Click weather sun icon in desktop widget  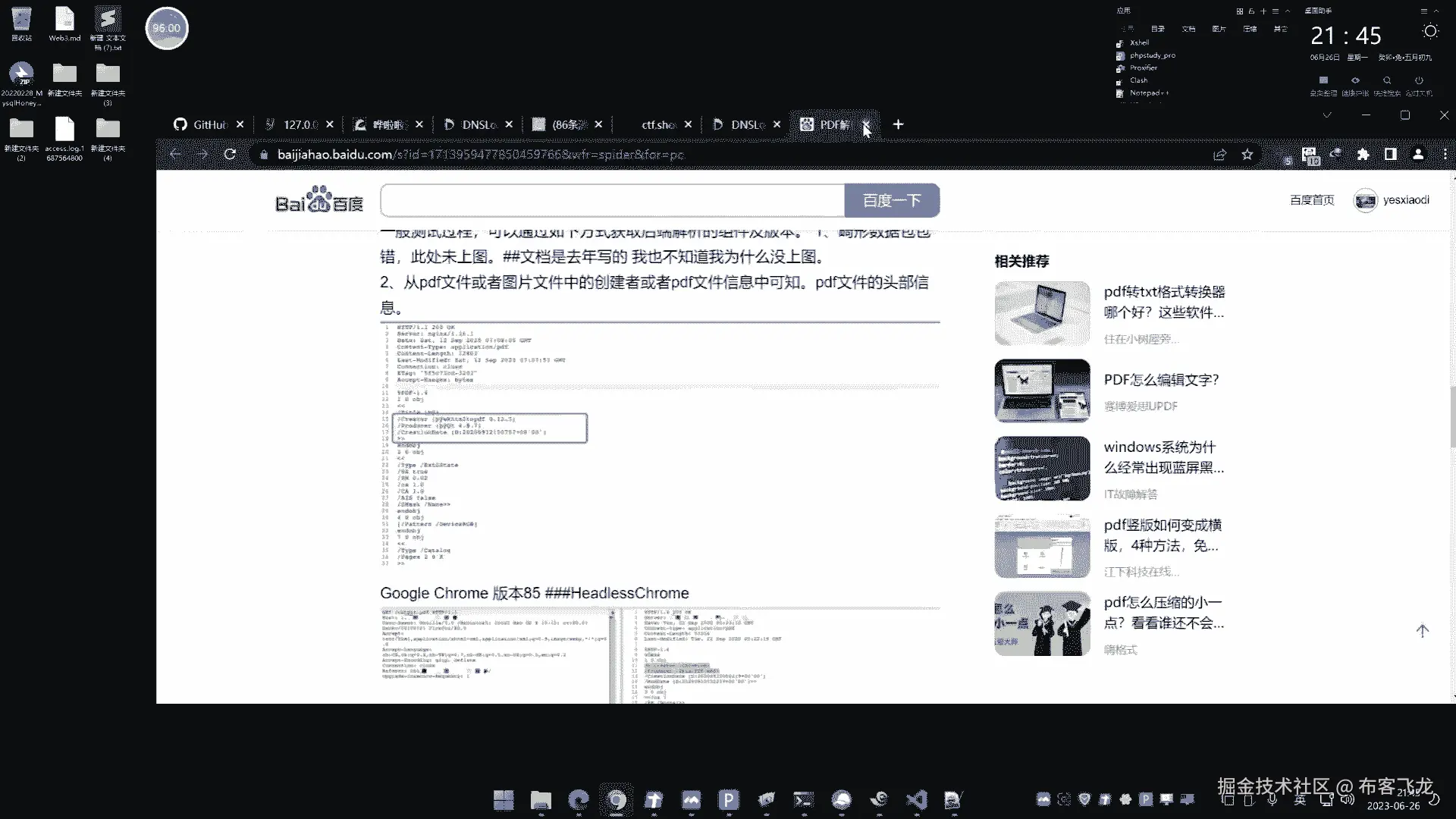(x=1430, y=32)
